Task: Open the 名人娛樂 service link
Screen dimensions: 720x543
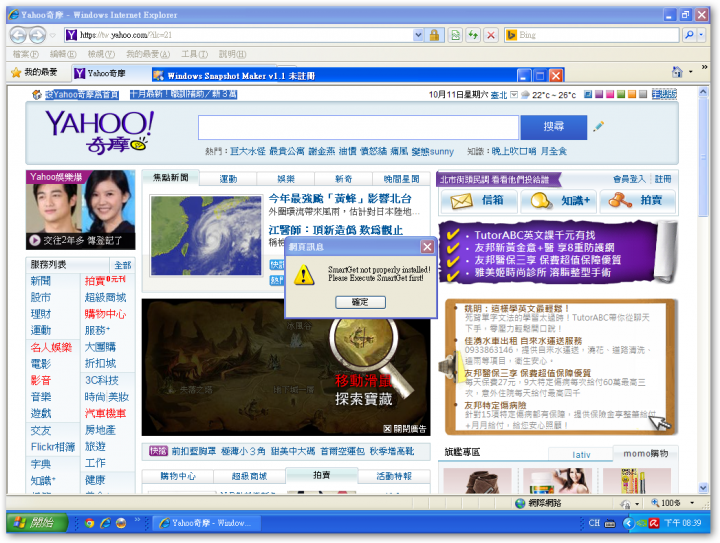Action: click(51, 347)
